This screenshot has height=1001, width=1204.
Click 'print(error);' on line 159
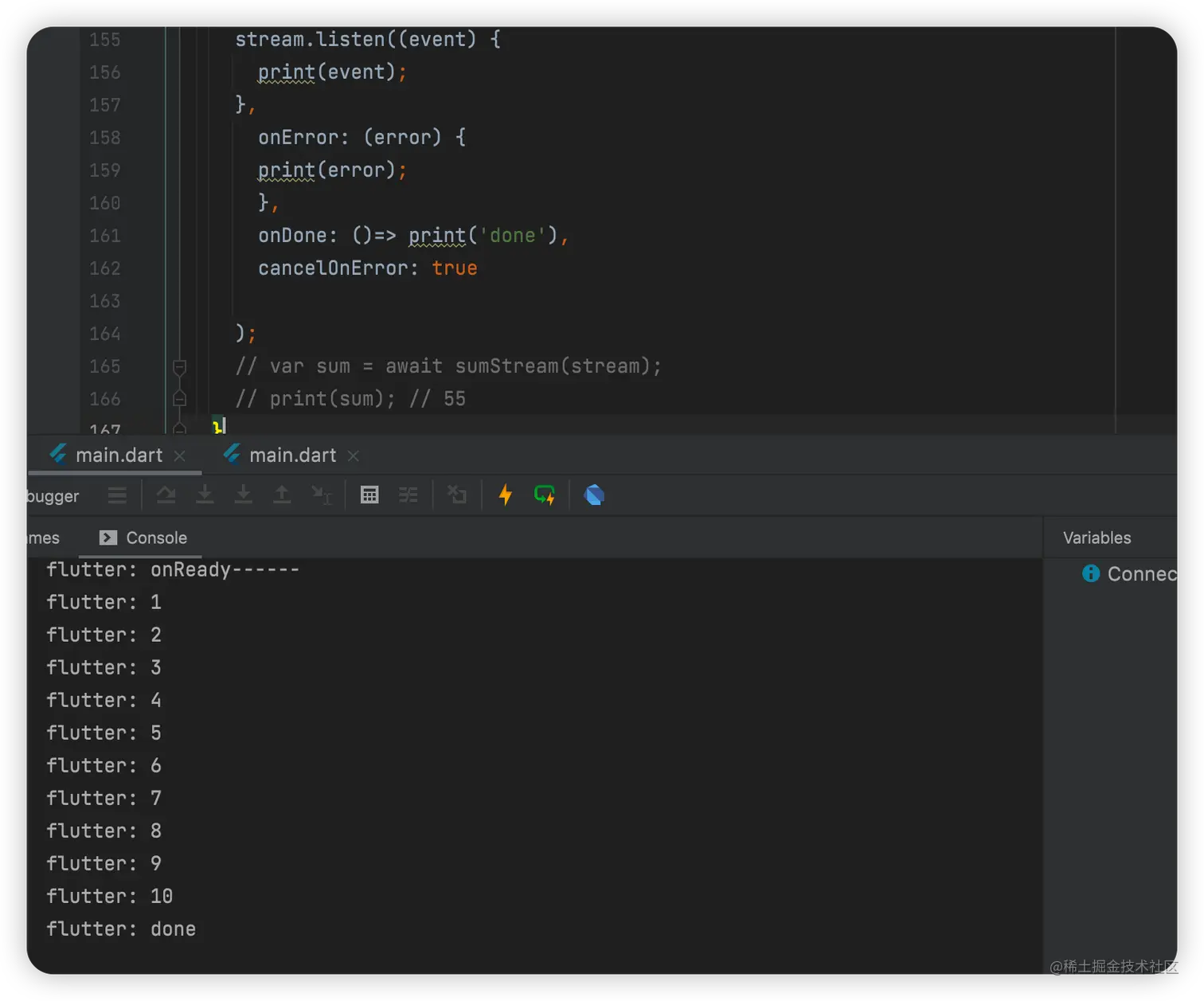[x=332, y=170]
